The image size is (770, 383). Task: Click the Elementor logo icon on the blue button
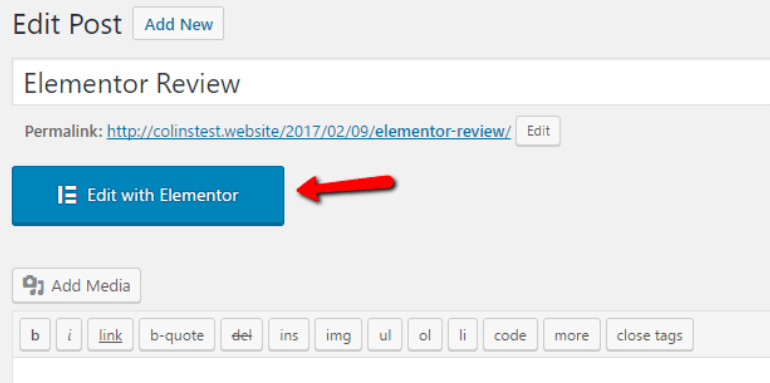pos(67,195)
